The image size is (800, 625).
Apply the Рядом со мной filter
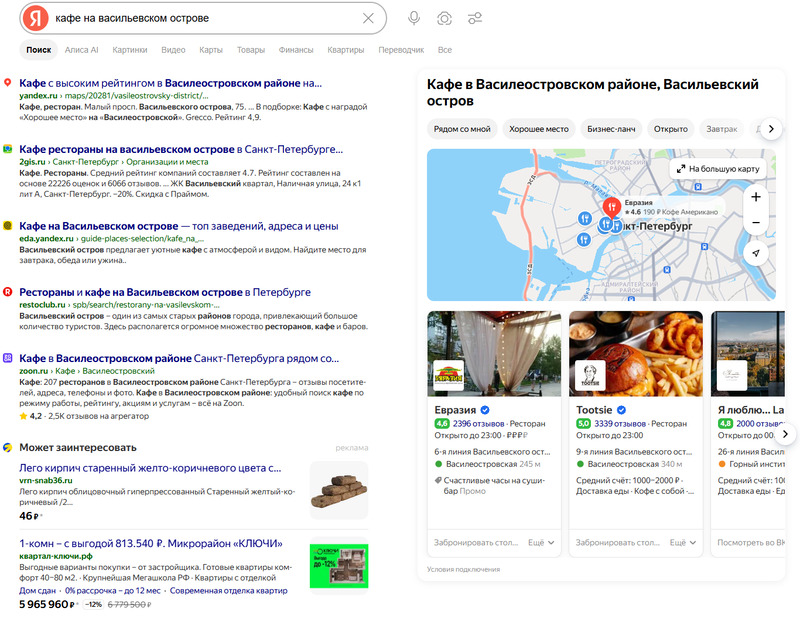tap(462, 129)
